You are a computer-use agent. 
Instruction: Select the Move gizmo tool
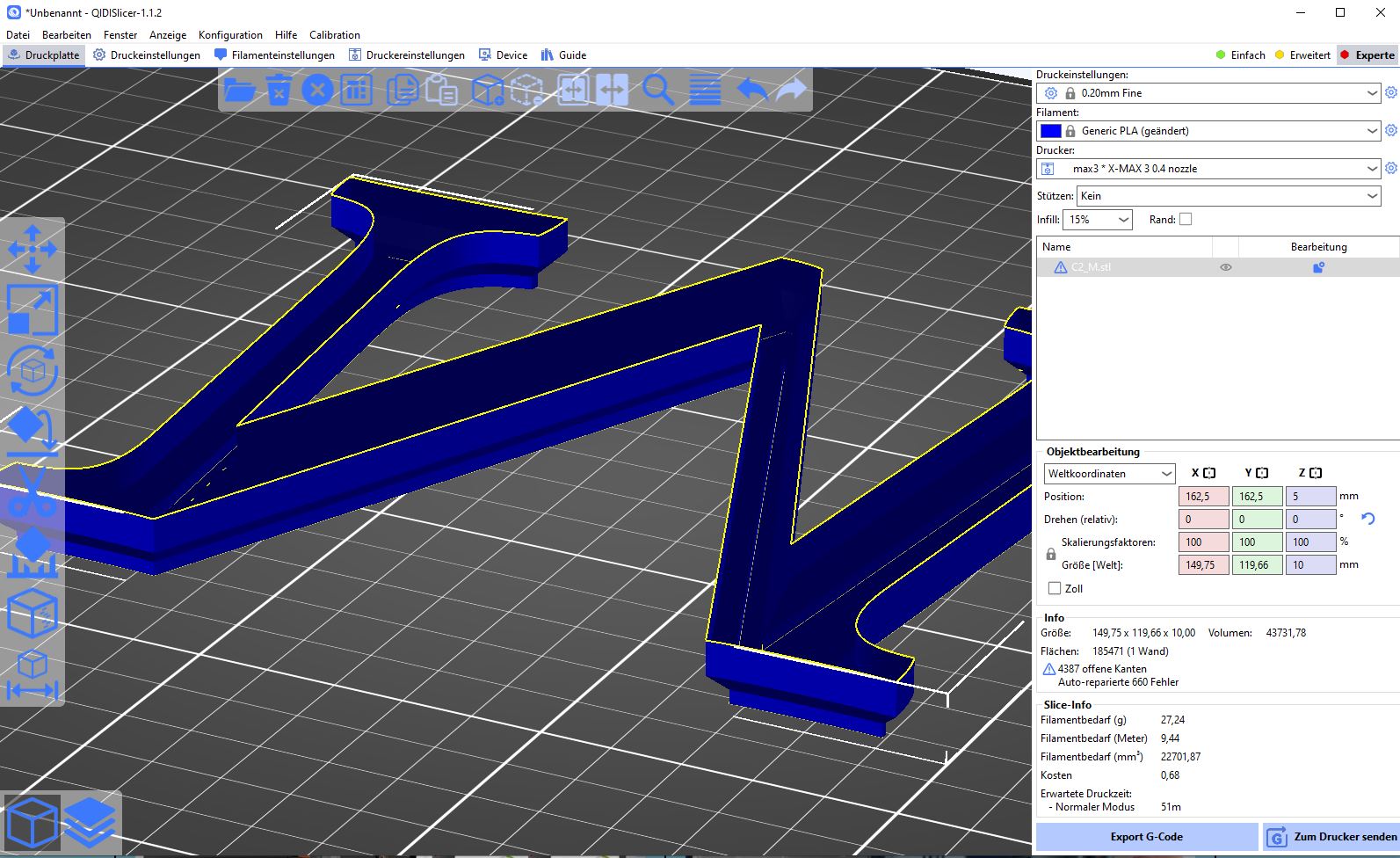33,249
